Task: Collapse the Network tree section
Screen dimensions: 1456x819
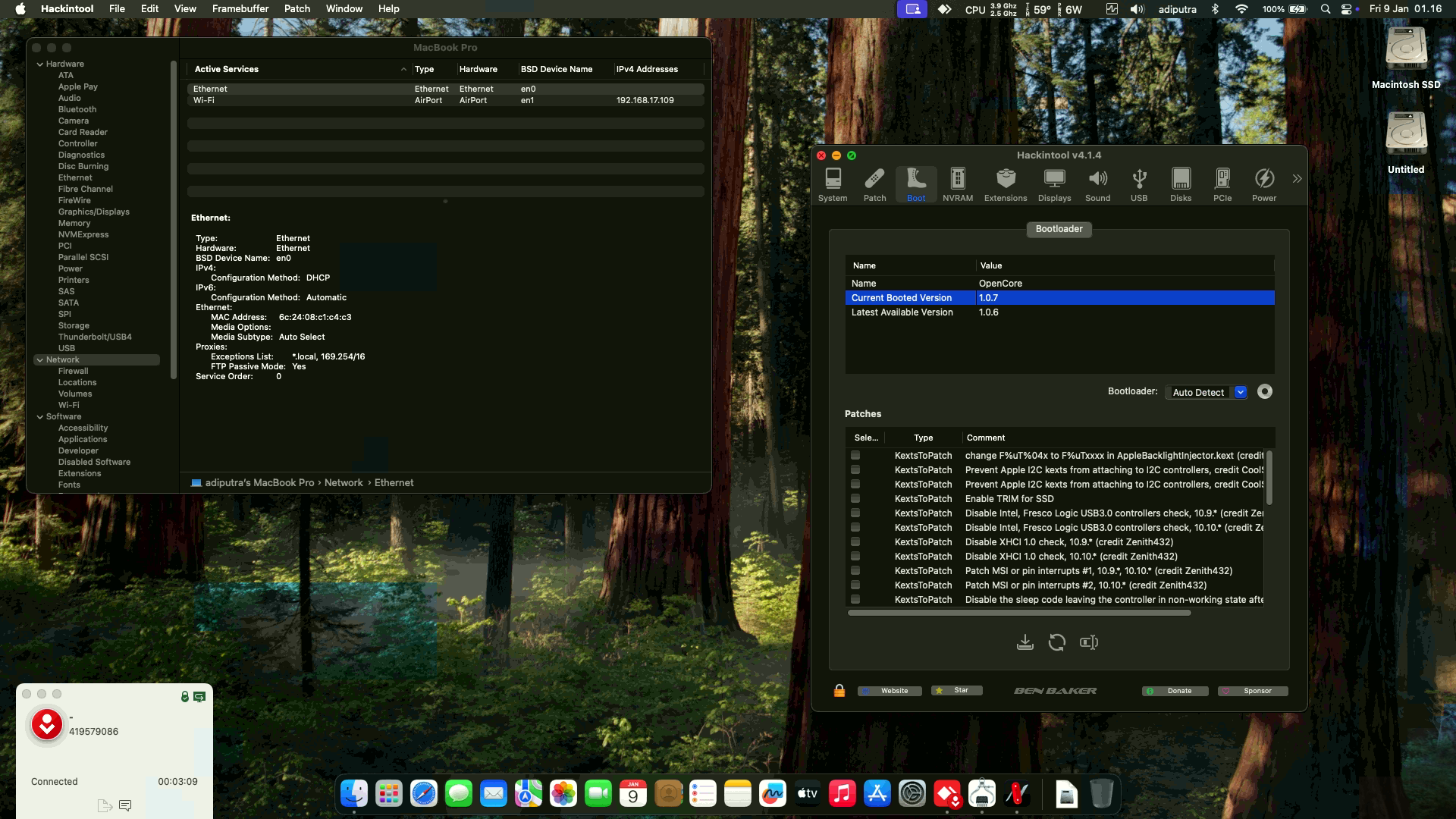Action: pyautogui.click(x=39, y=360)
